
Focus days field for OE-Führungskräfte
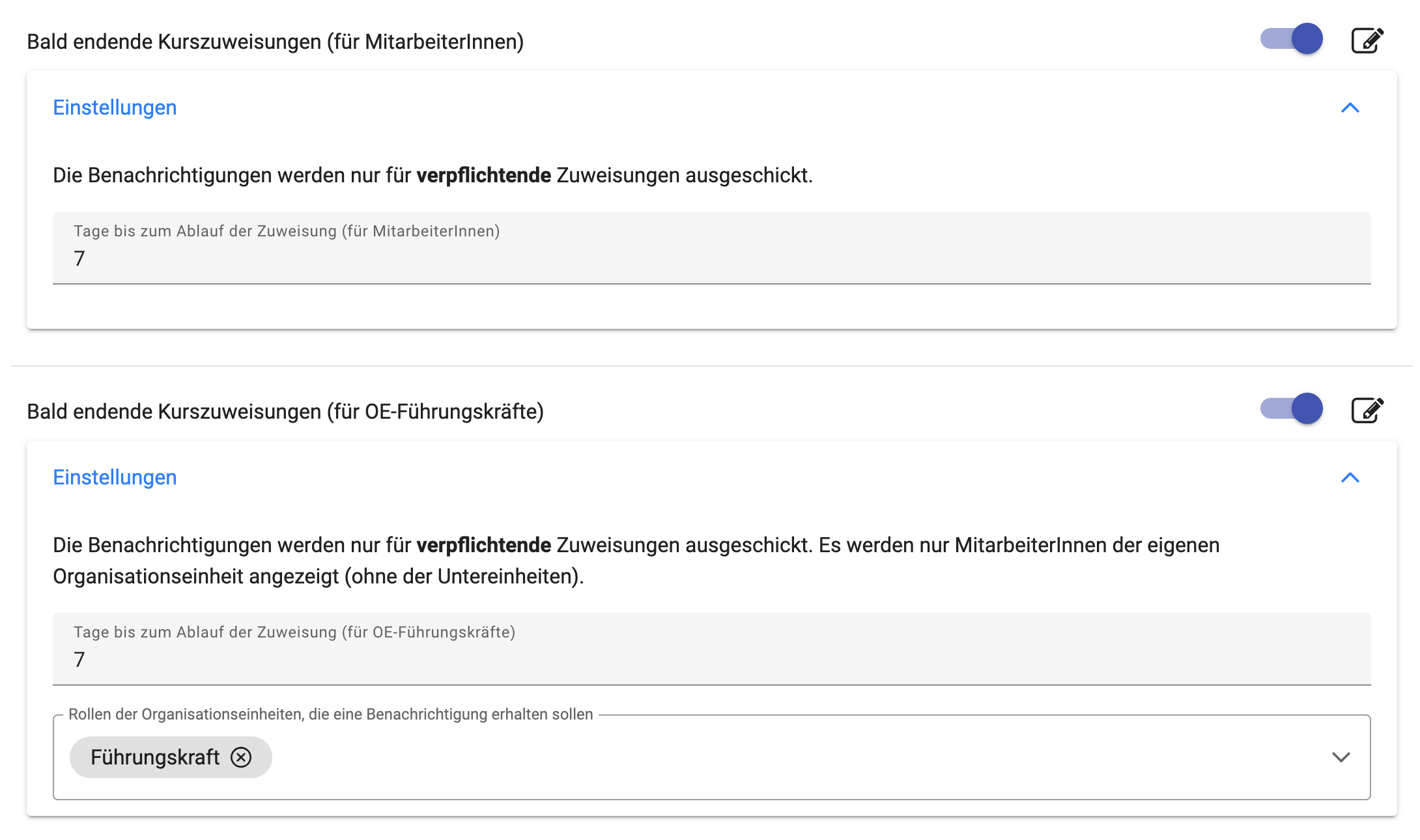pyautogui.click(x=711, y=660)
